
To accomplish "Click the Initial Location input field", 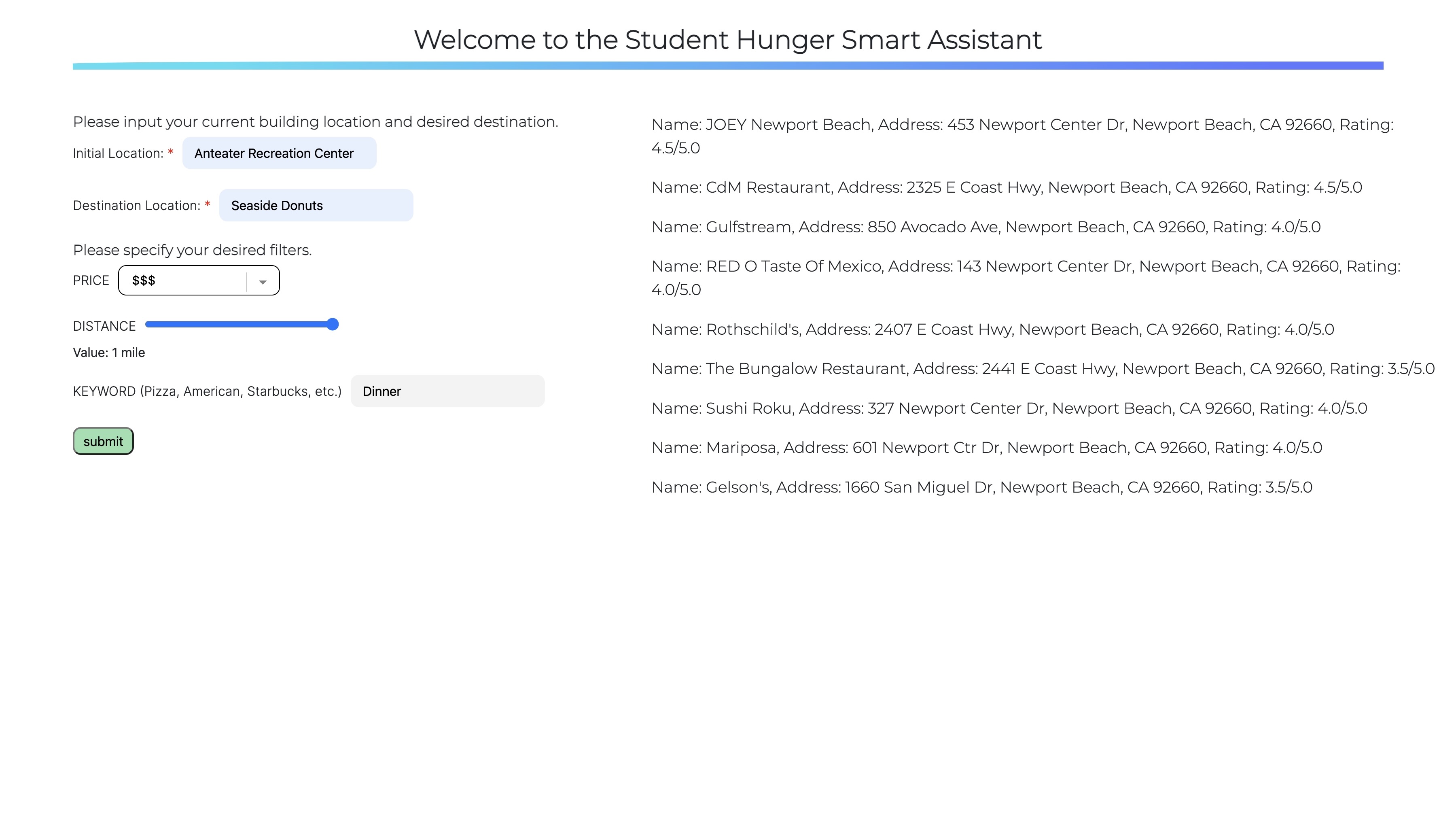I will pyautogui.click(x=279, y=153).
